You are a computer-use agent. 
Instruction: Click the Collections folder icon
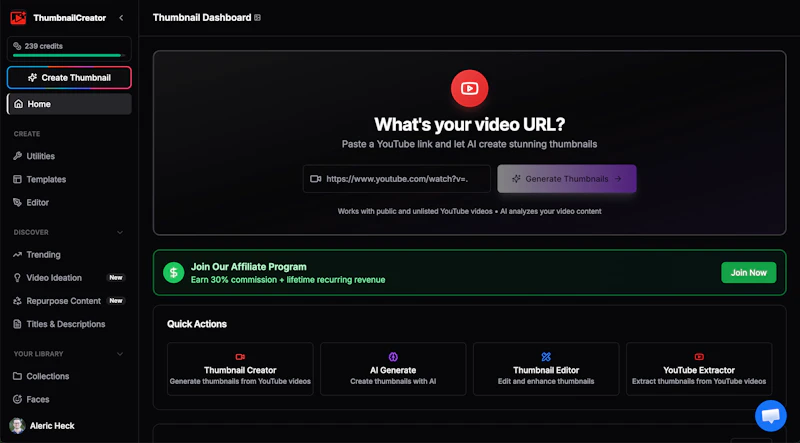tap(17, 376)
